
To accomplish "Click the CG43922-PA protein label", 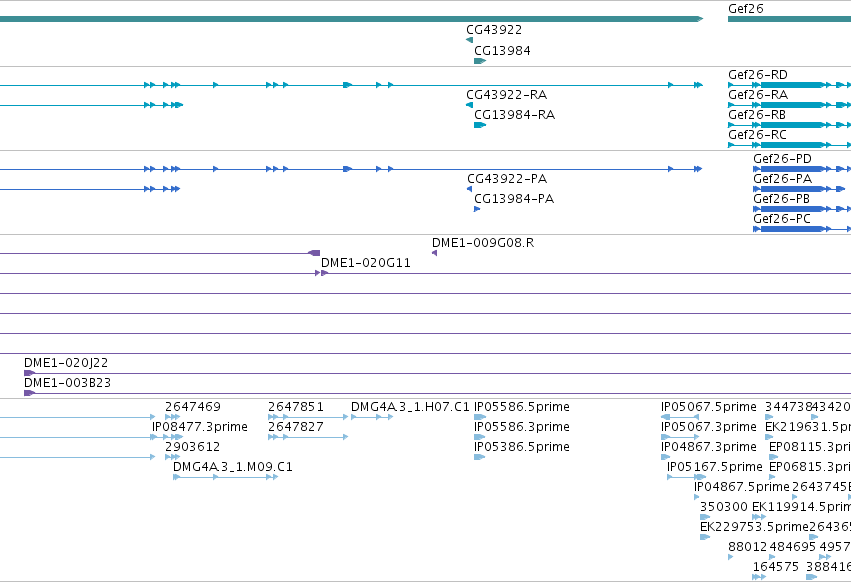I will pyautogui.click(x=507, y=179).
